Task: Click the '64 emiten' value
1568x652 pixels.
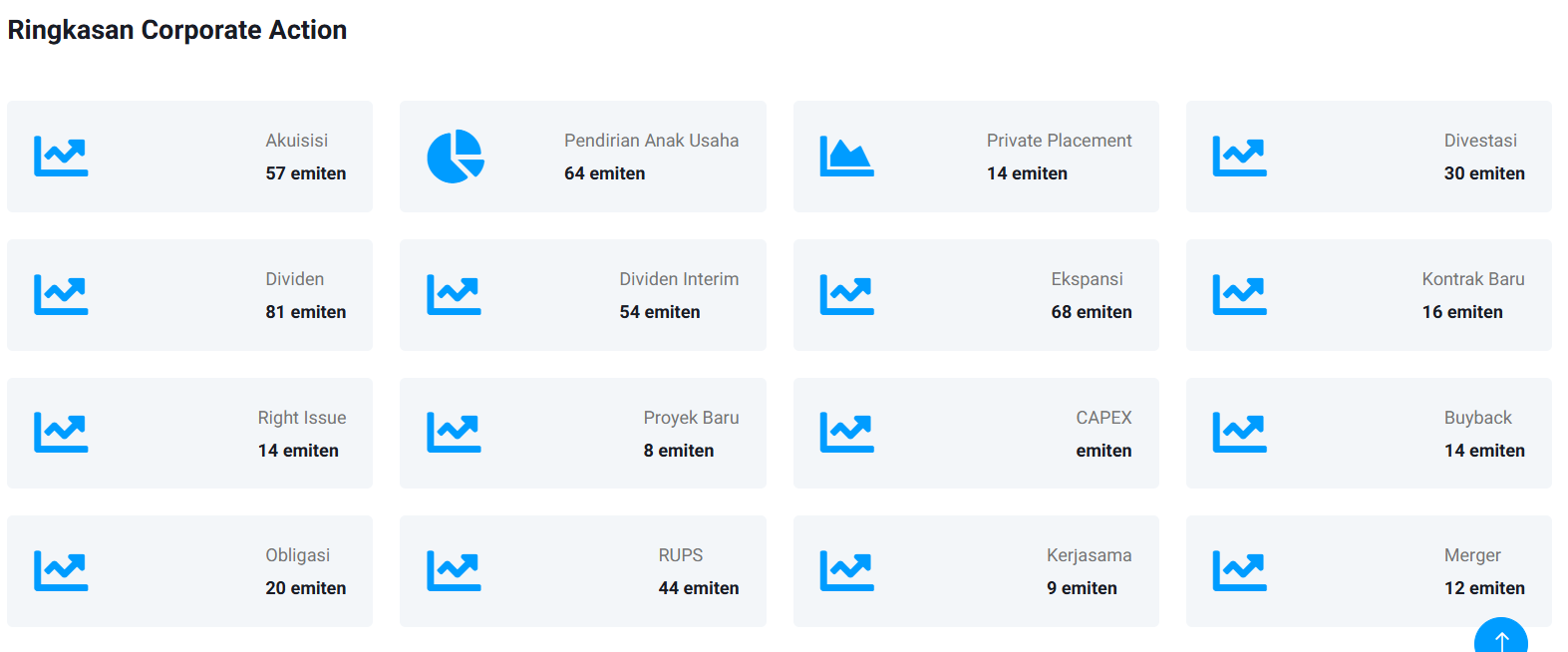Action: [604, 173]
